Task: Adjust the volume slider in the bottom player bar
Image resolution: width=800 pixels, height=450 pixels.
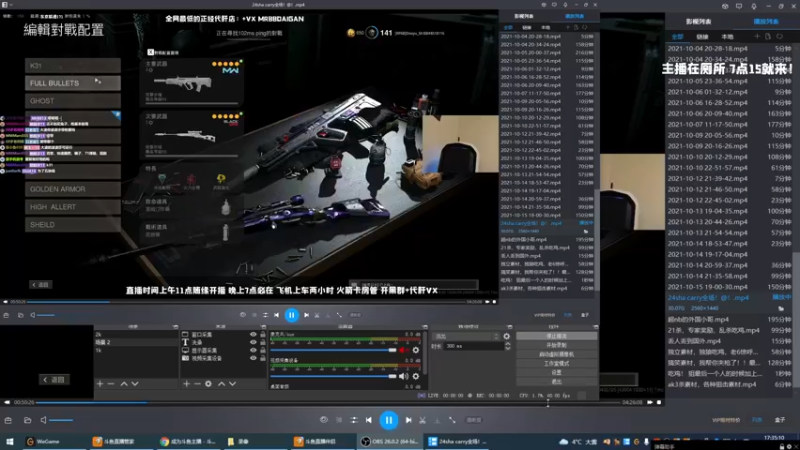Action: [61, 420]
